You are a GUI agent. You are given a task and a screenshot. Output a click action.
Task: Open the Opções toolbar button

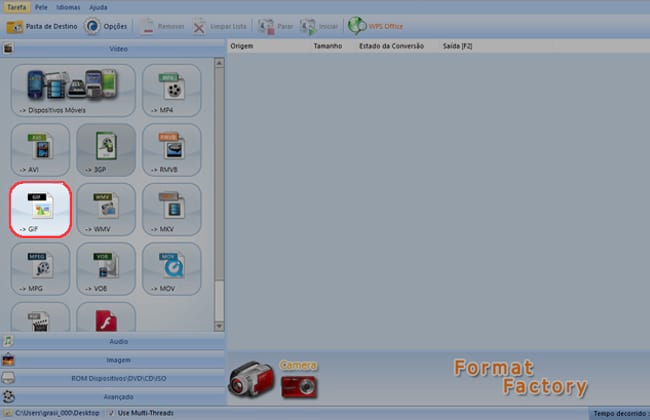105,26
